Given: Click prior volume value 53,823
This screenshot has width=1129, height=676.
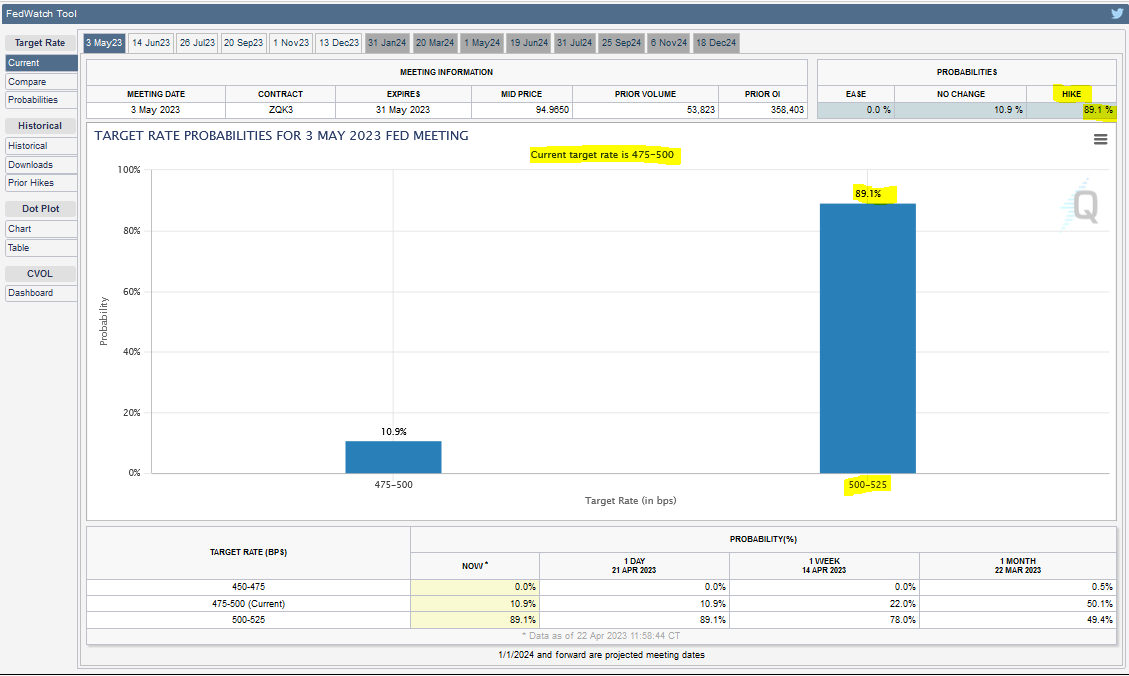Looking at the screenshot, I should [701, 110].
